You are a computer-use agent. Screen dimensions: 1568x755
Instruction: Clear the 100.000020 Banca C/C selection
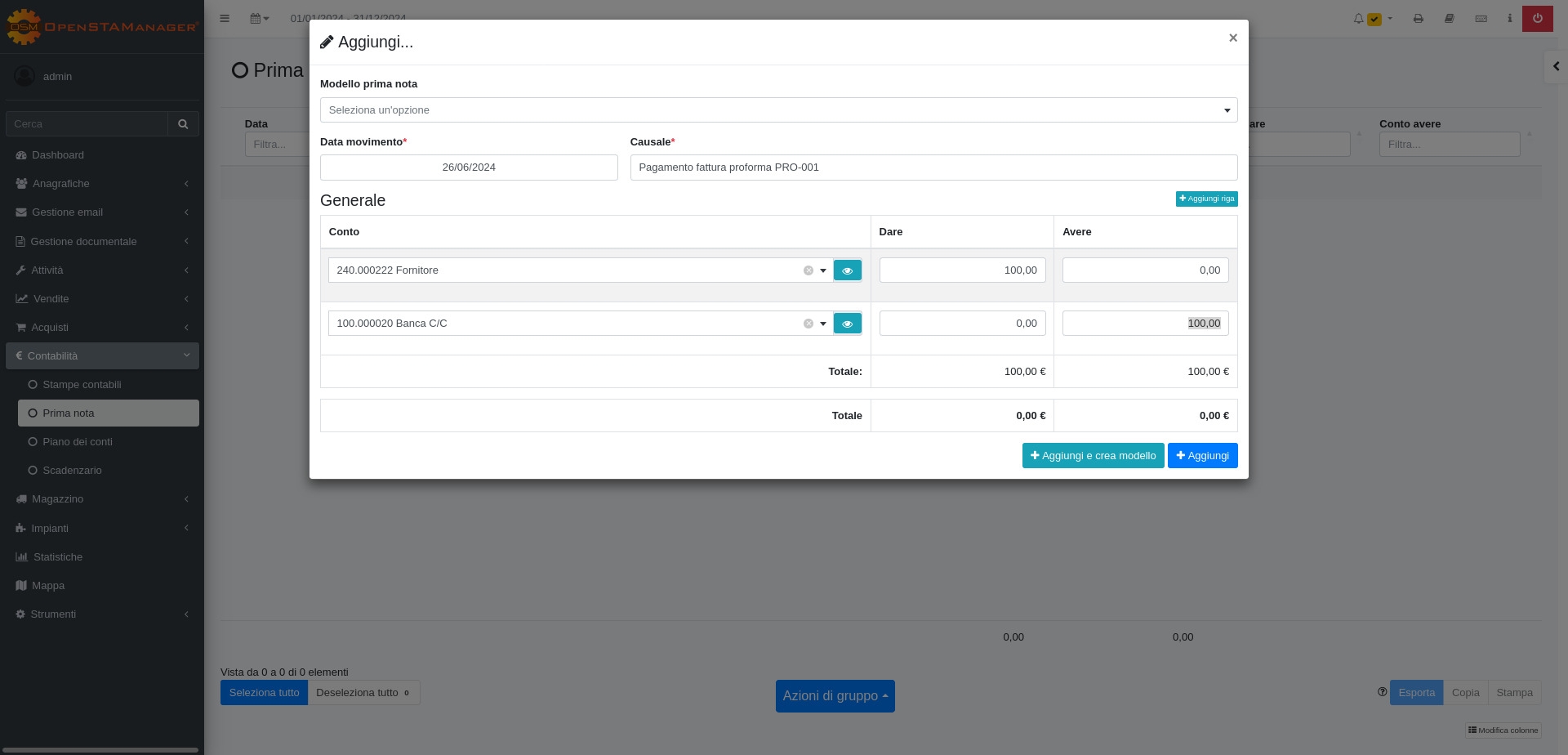tap(808, 324)
